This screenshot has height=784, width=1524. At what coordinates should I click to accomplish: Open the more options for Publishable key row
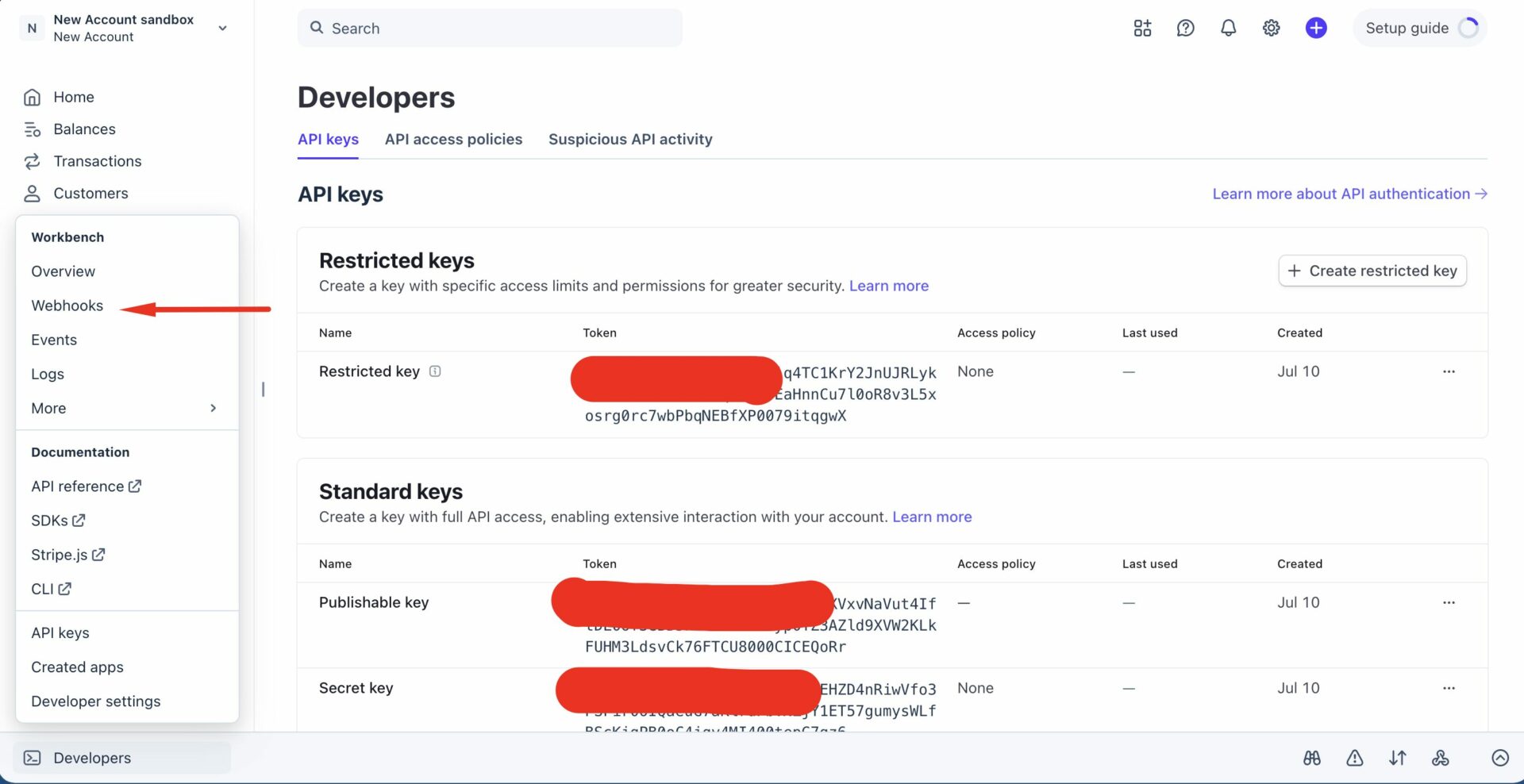(1449, 602)
